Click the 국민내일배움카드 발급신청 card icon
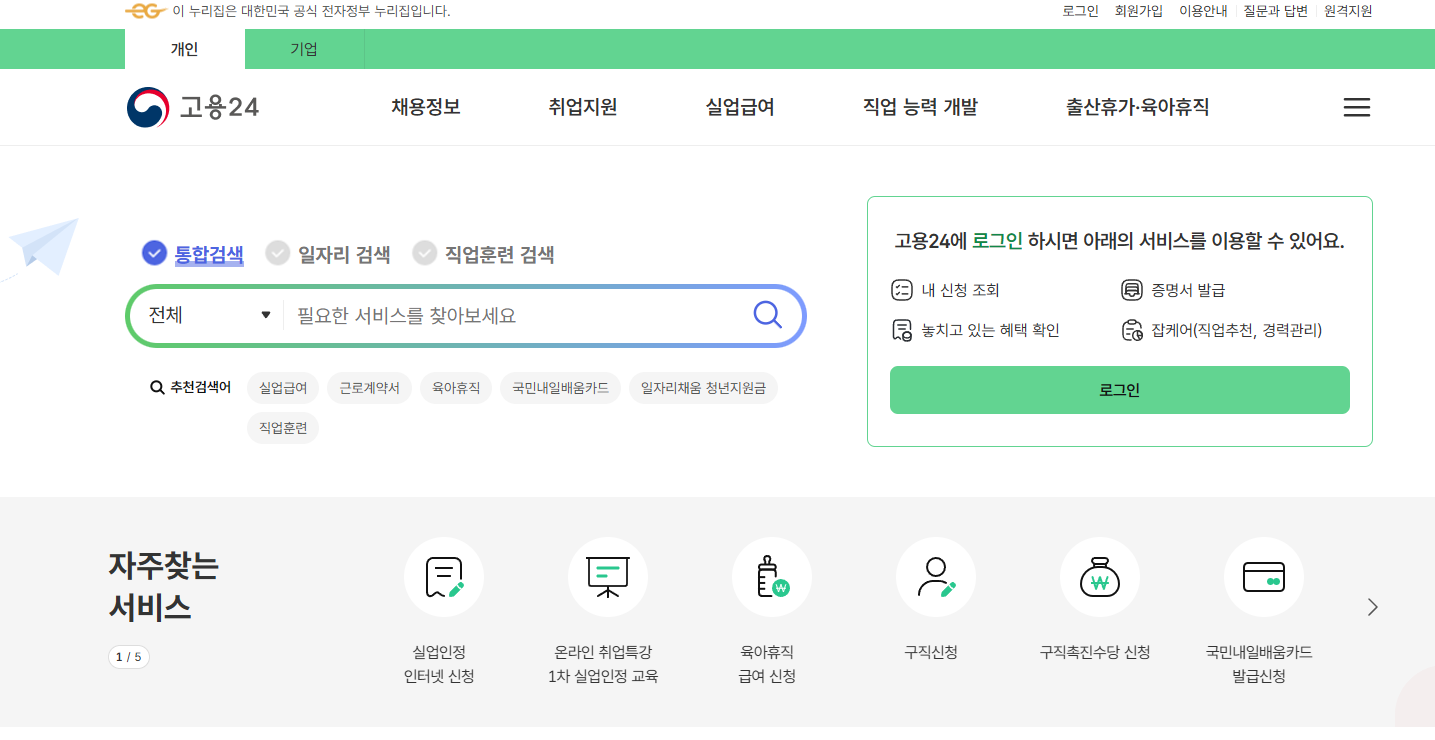1435x740 pixels. 1264,577
